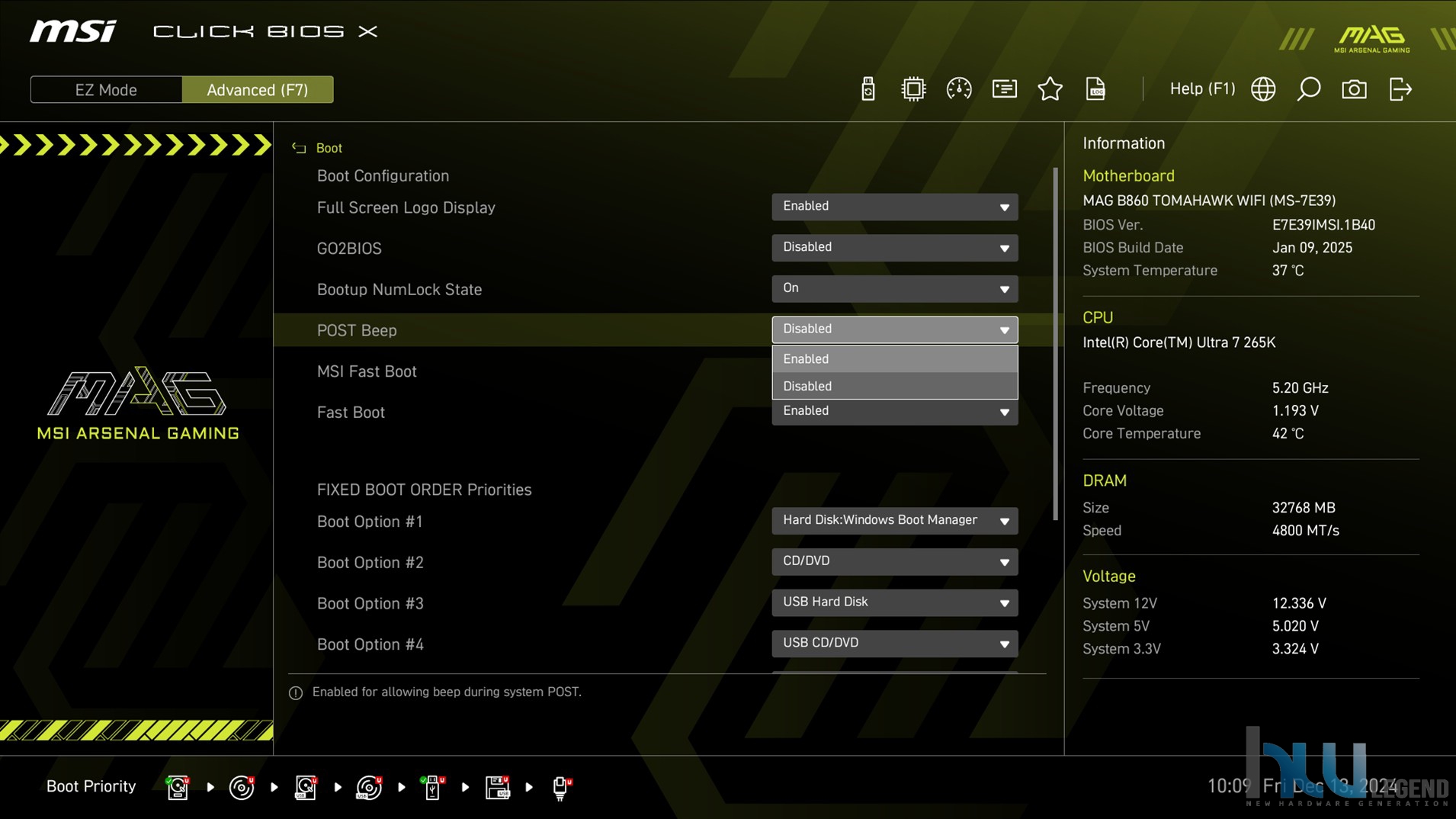Select the CD/DVD disc boot priority icon
1456x819 pixels.
(242, 787)
